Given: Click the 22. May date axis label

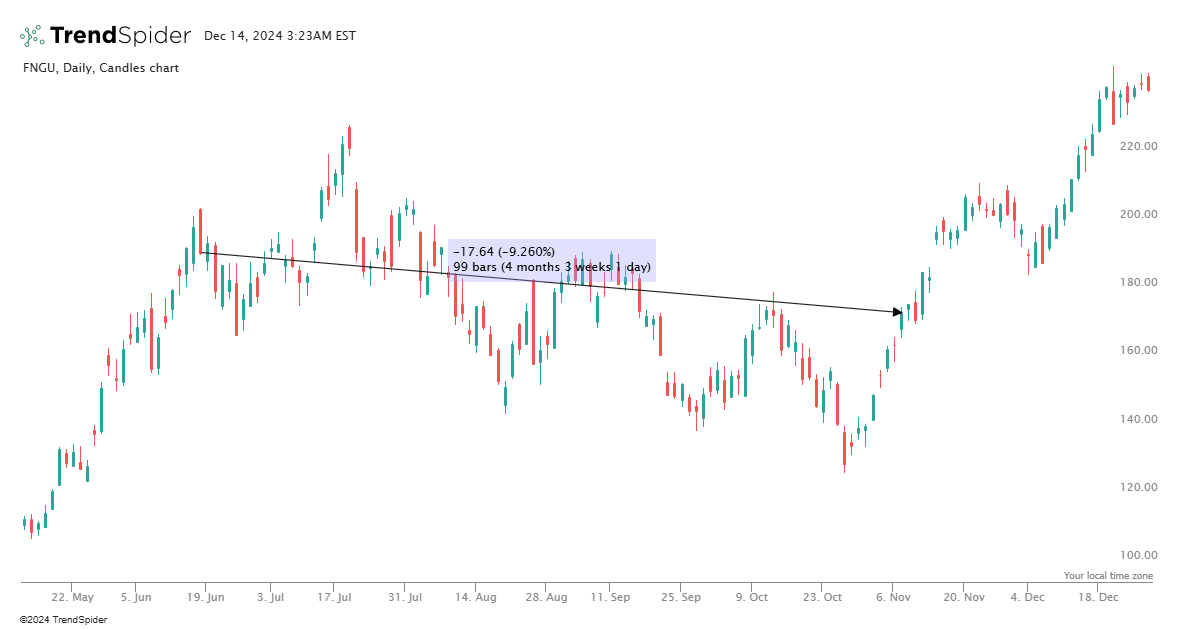Looking at the screenshot, I should click(72, 597).
